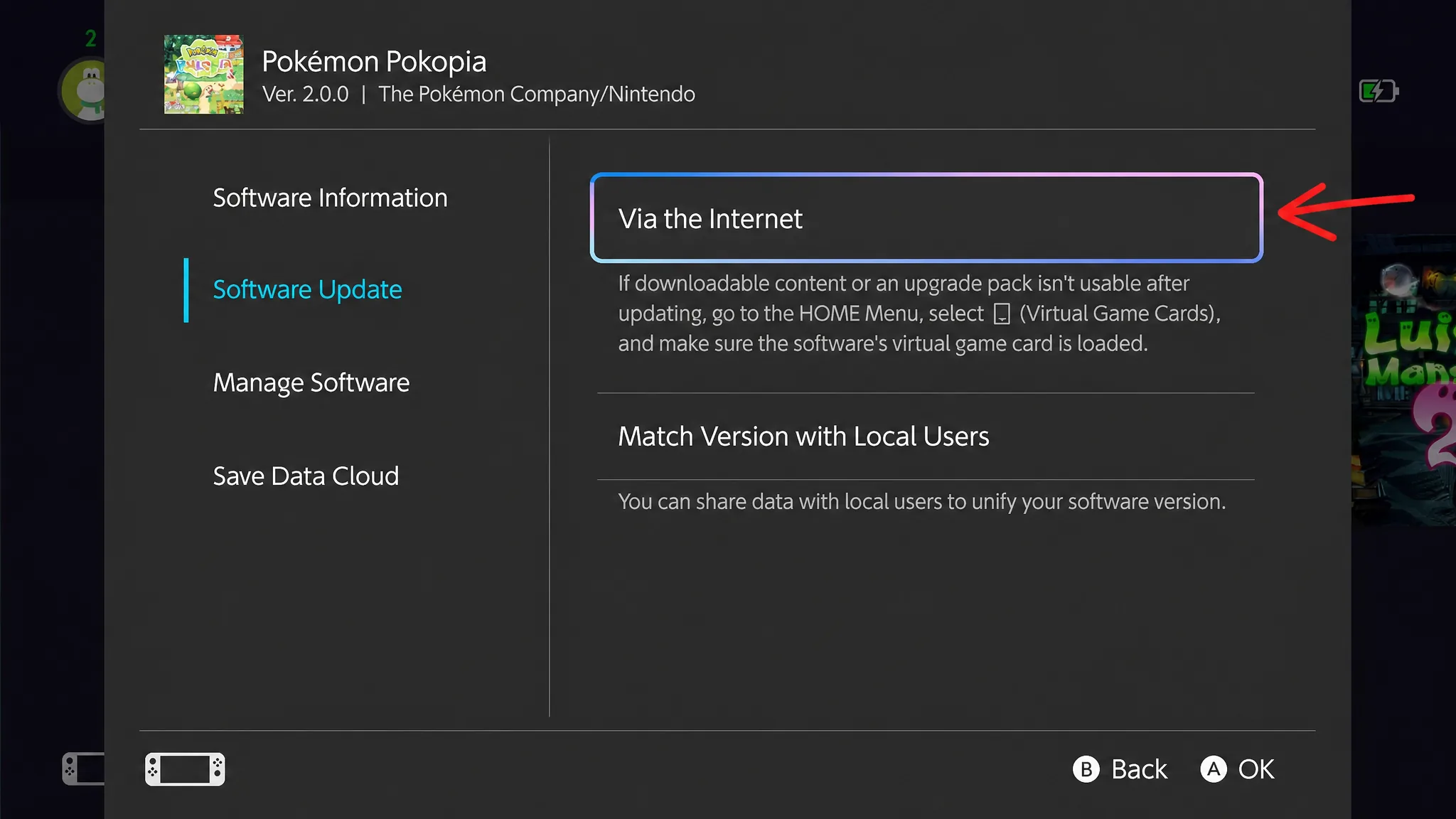Click the 'If downloadable content' description text

[919, 314]
